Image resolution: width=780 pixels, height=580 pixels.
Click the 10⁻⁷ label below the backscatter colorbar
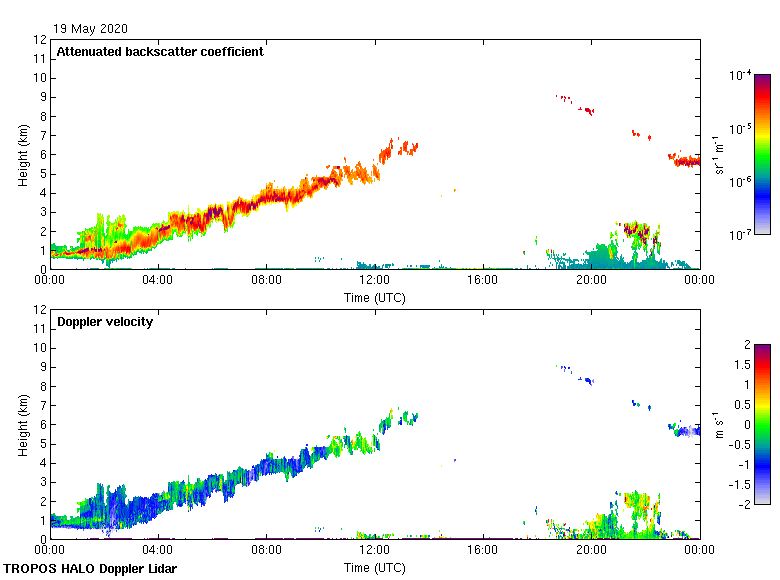pyautogui.click(x=740, y=234)
